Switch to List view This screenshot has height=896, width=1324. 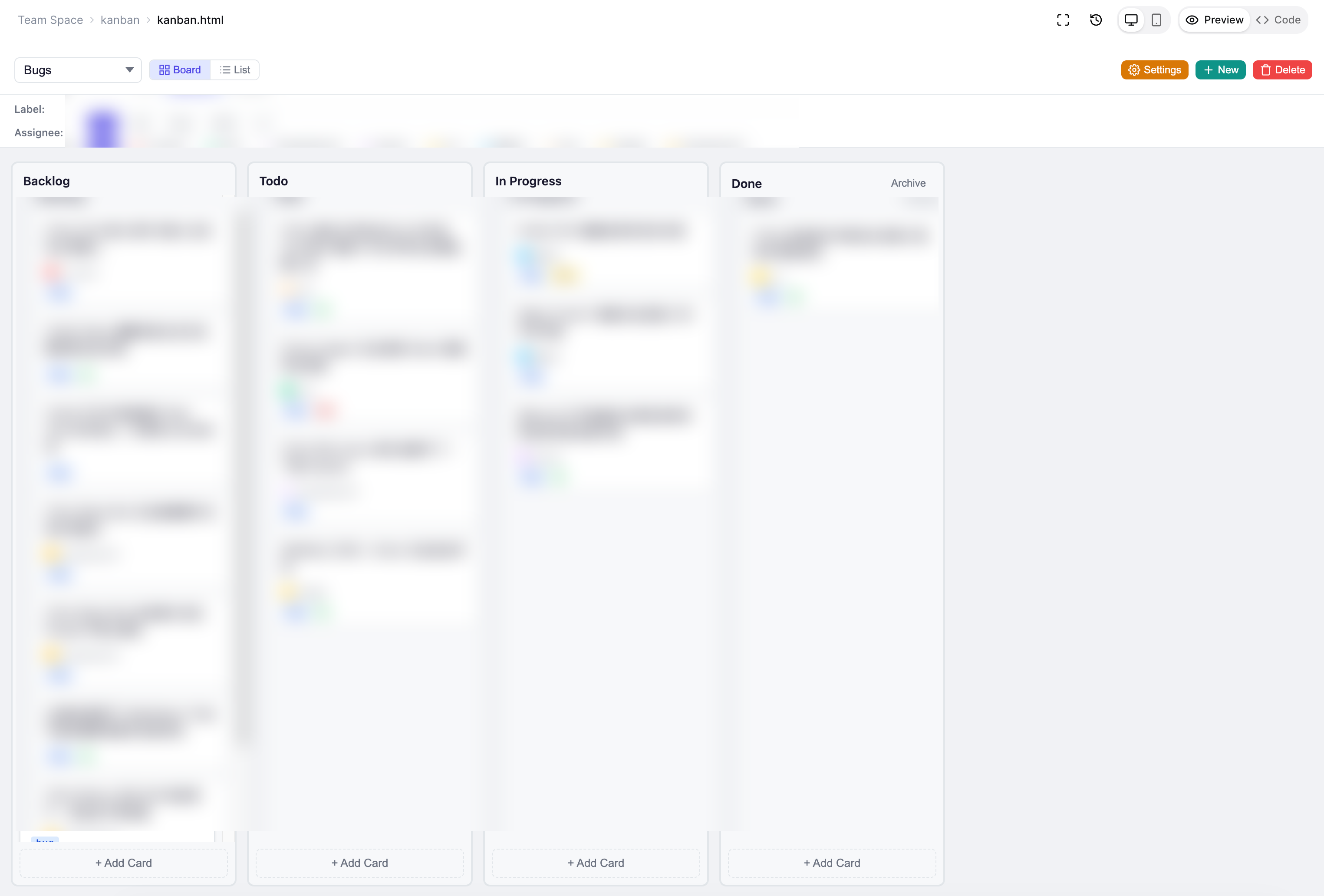click(x=235, y=69)
